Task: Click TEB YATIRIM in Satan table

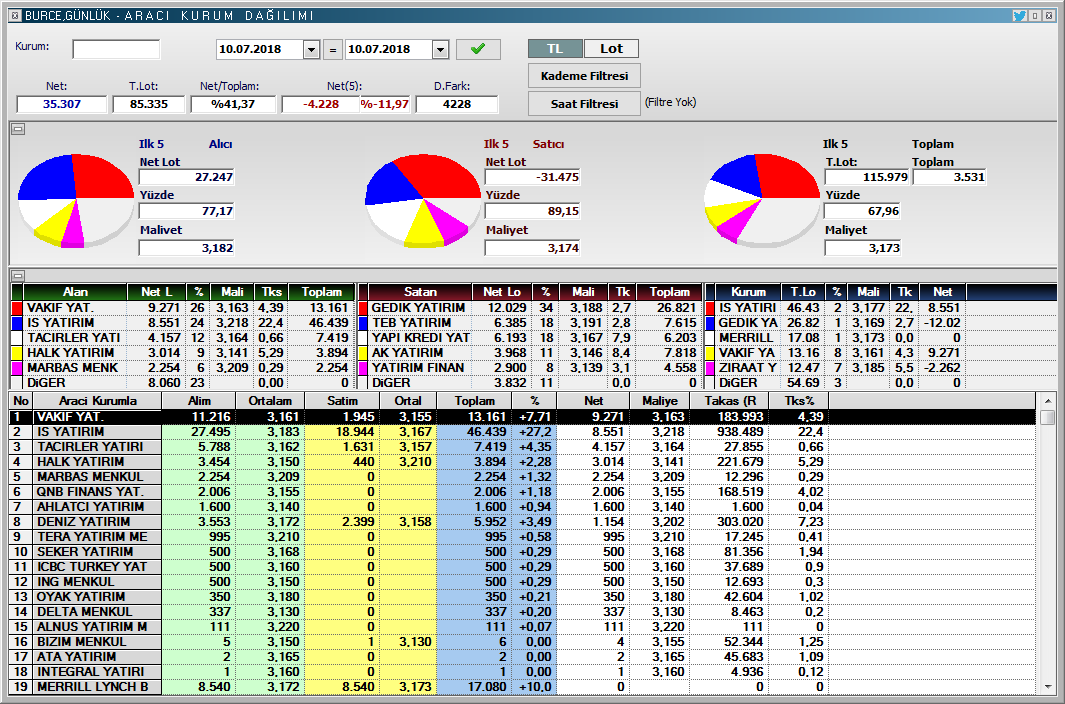Action: [x=411, y=323]
